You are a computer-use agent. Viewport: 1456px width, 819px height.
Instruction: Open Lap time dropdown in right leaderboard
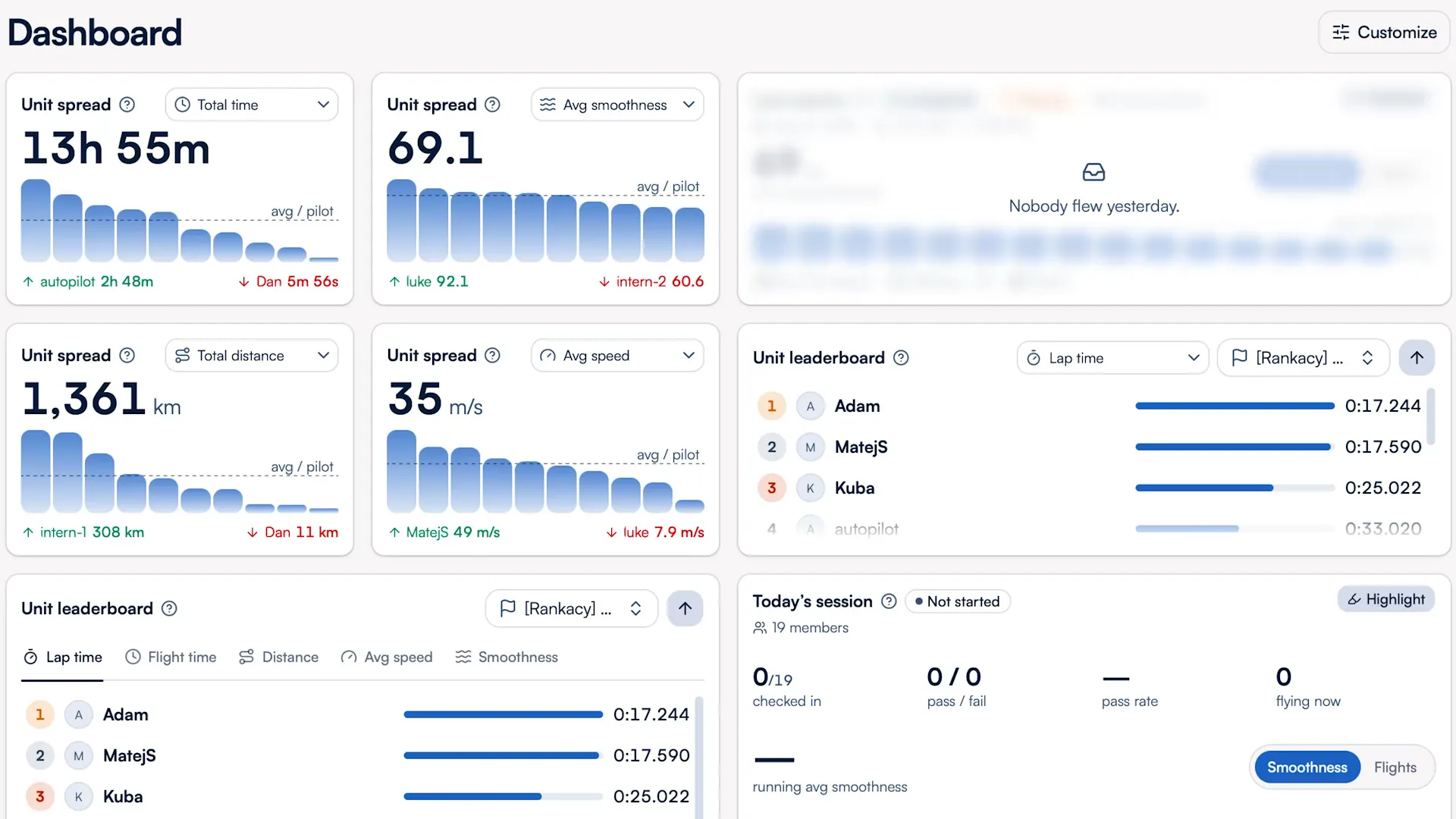(1112, 358)
